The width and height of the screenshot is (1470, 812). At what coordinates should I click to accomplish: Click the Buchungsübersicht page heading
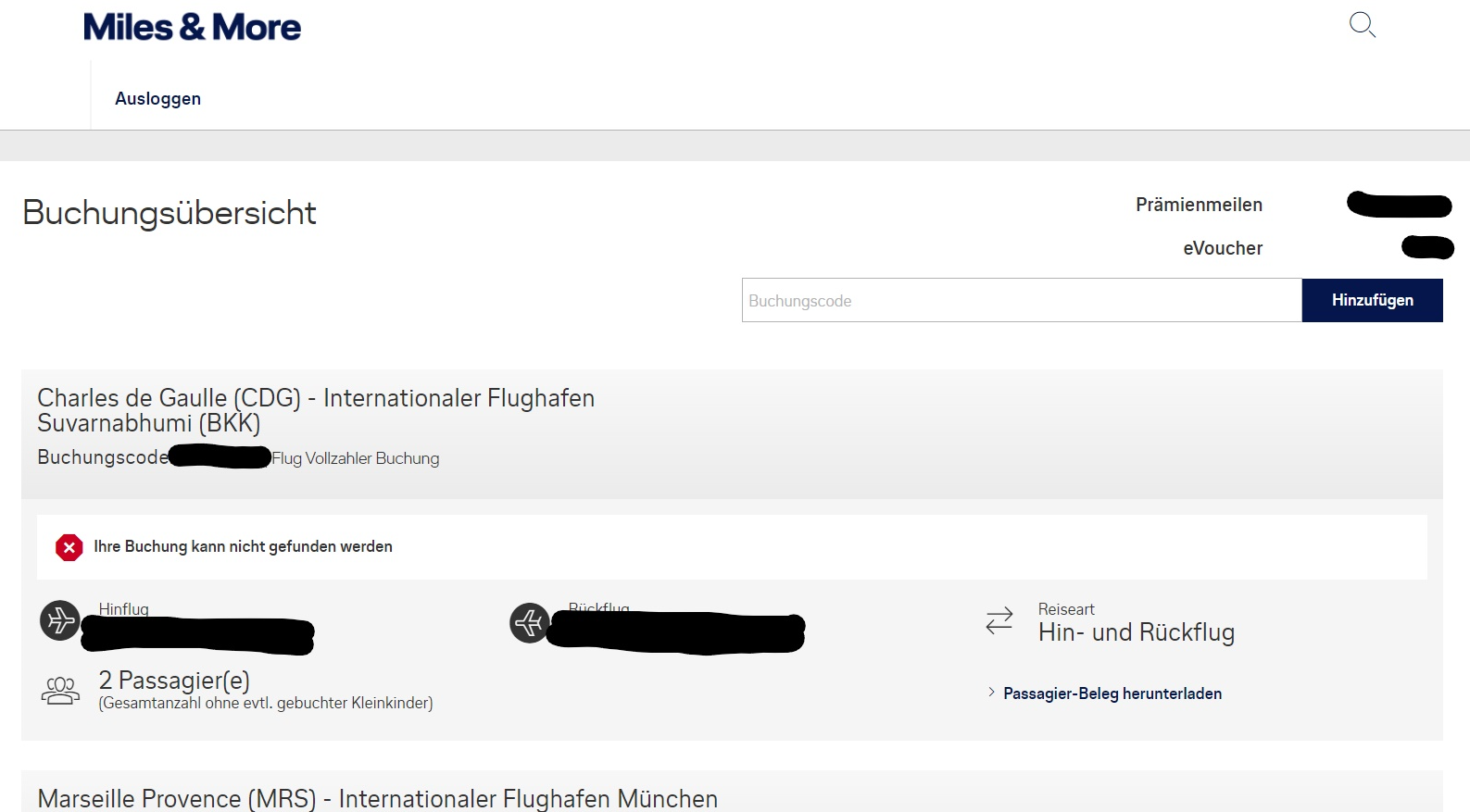pyautogui.click(x=170, y=213)
